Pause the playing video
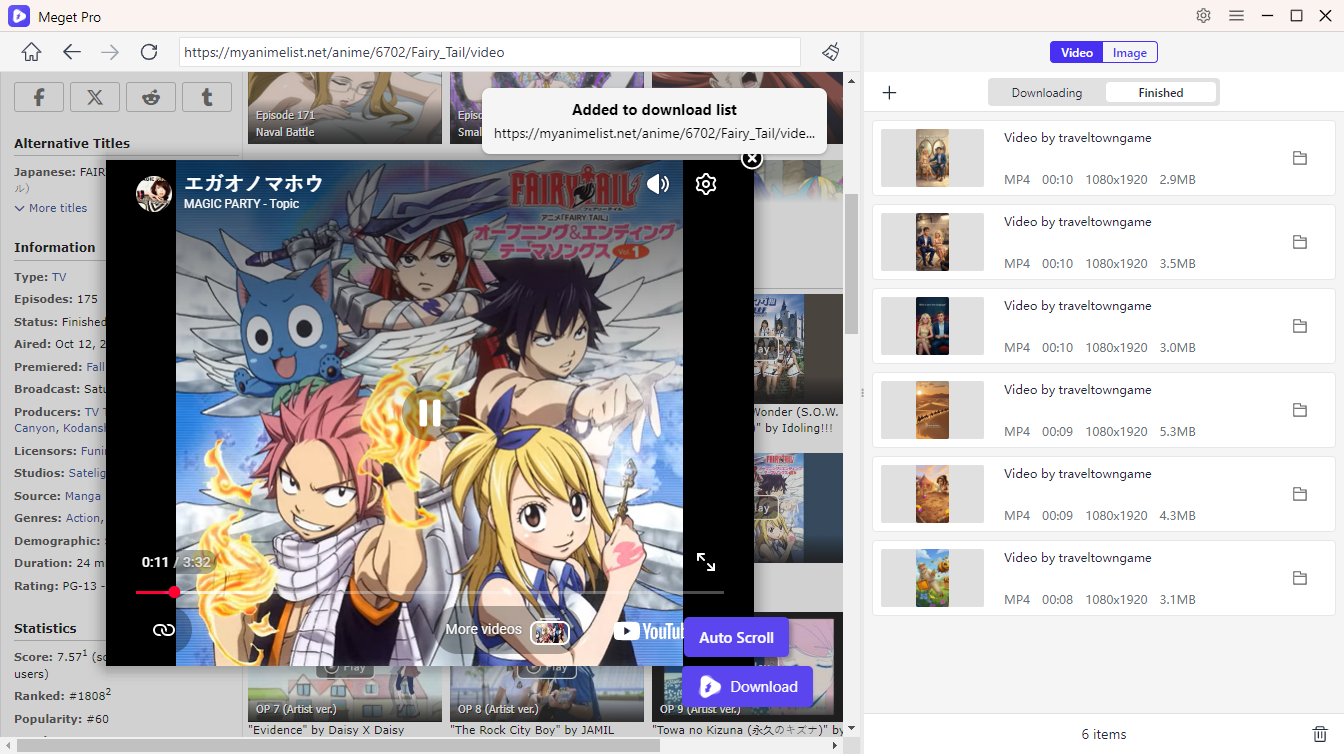This screenshot has width=1344, height=754. [x=428, y=413]
